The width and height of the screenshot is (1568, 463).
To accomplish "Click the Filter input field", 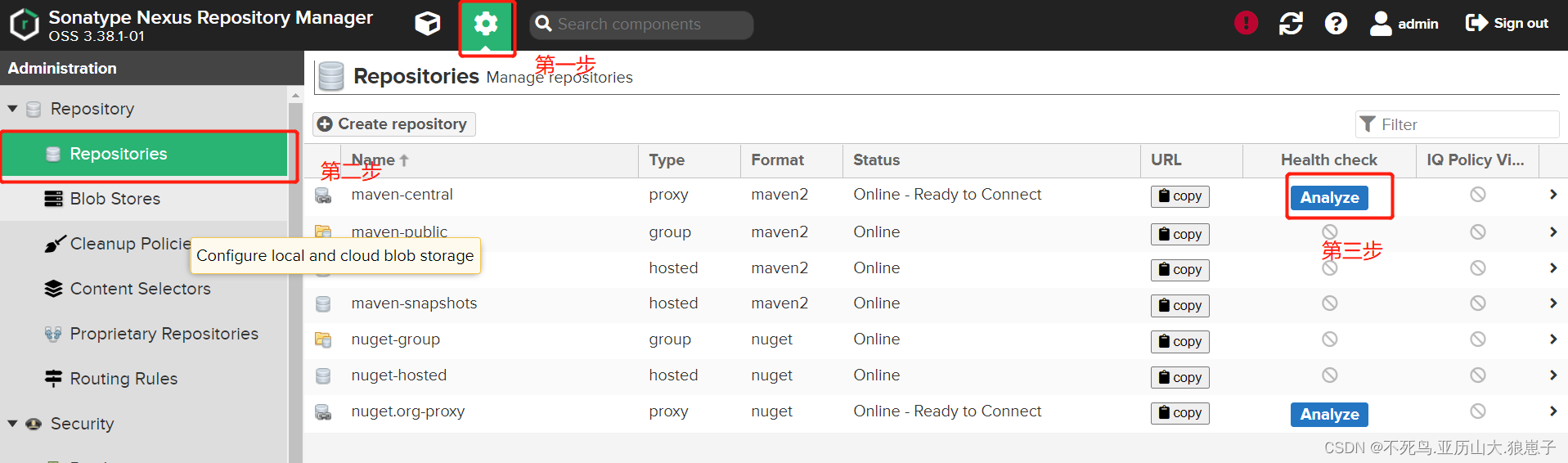I will (x=1457, y=124).
